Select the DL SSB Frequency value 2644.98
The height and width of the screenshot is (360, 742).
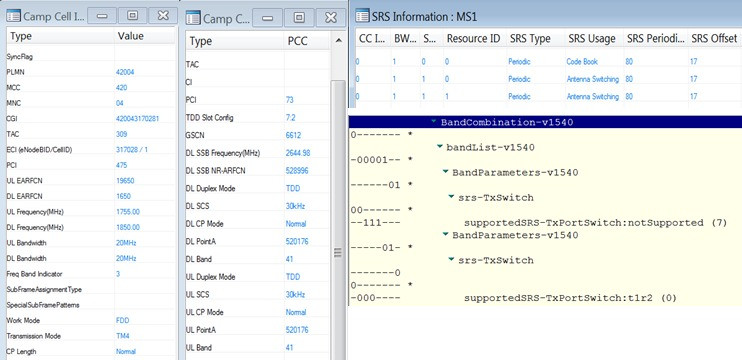(x=298, y=153)
